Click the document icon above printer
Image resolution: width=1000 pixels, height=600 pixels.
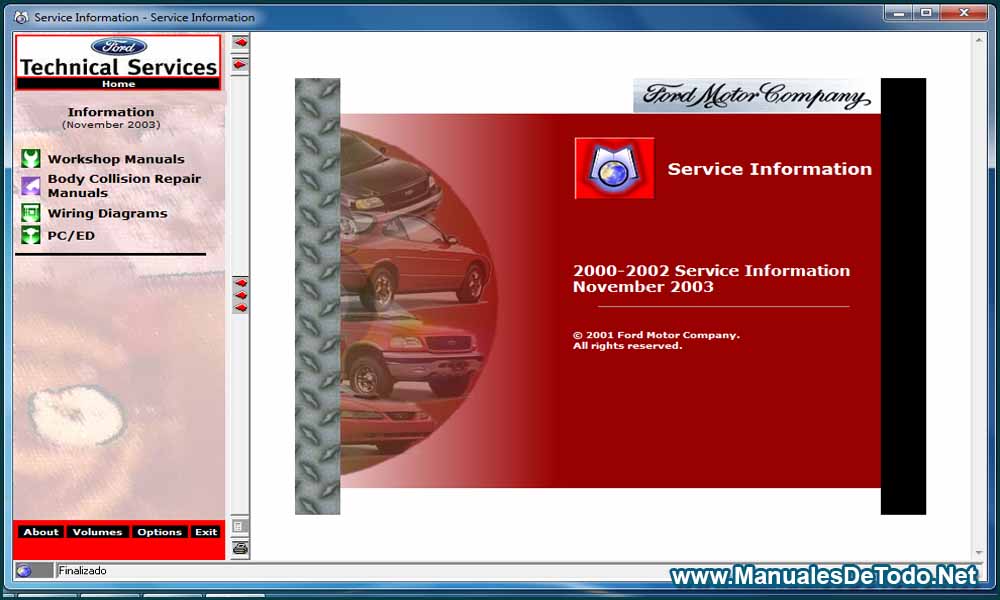coord(239,526)
